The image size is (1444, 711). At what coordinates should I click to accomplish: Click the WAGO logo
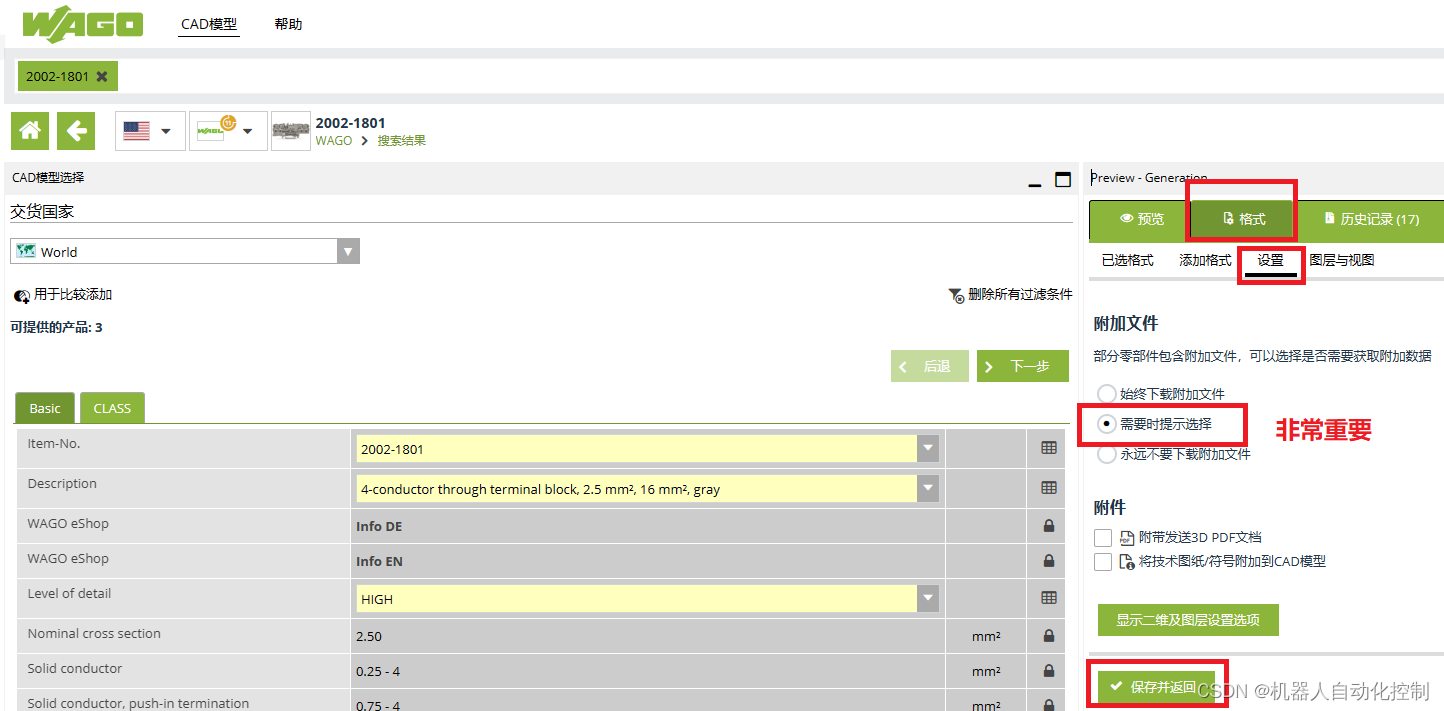pos(83,26)
